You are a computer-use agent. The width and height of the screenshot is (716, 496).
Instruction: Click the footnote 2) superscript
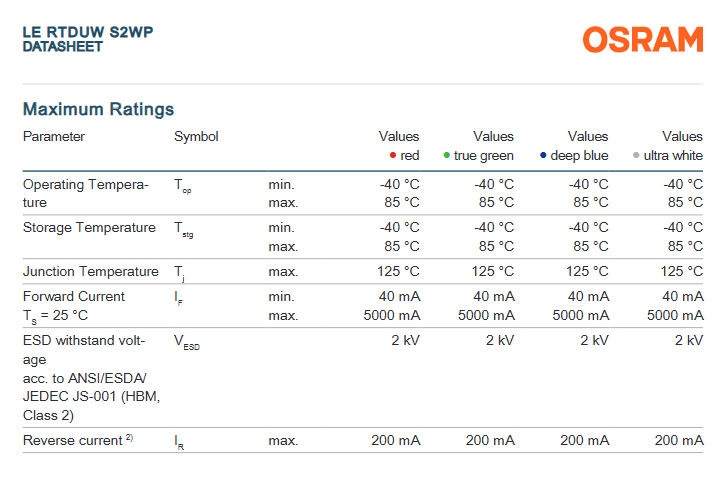pos(129,437)
